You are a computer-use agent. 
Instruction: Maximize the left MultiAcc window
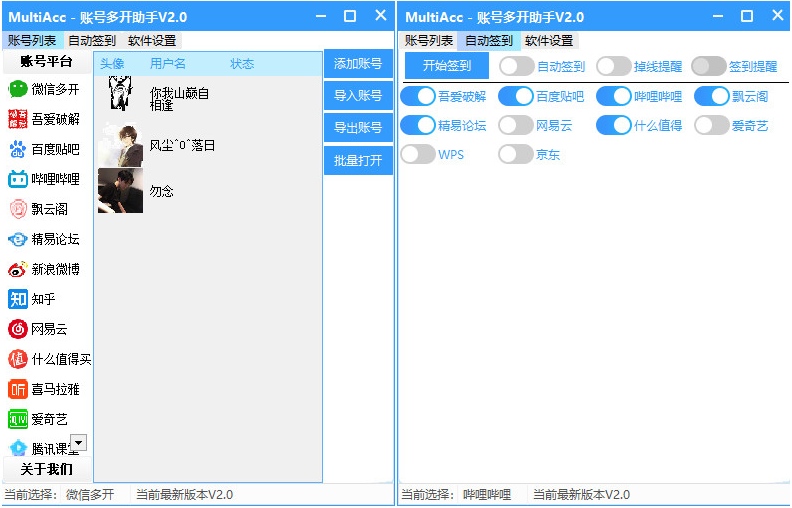(x=350, y=16)
